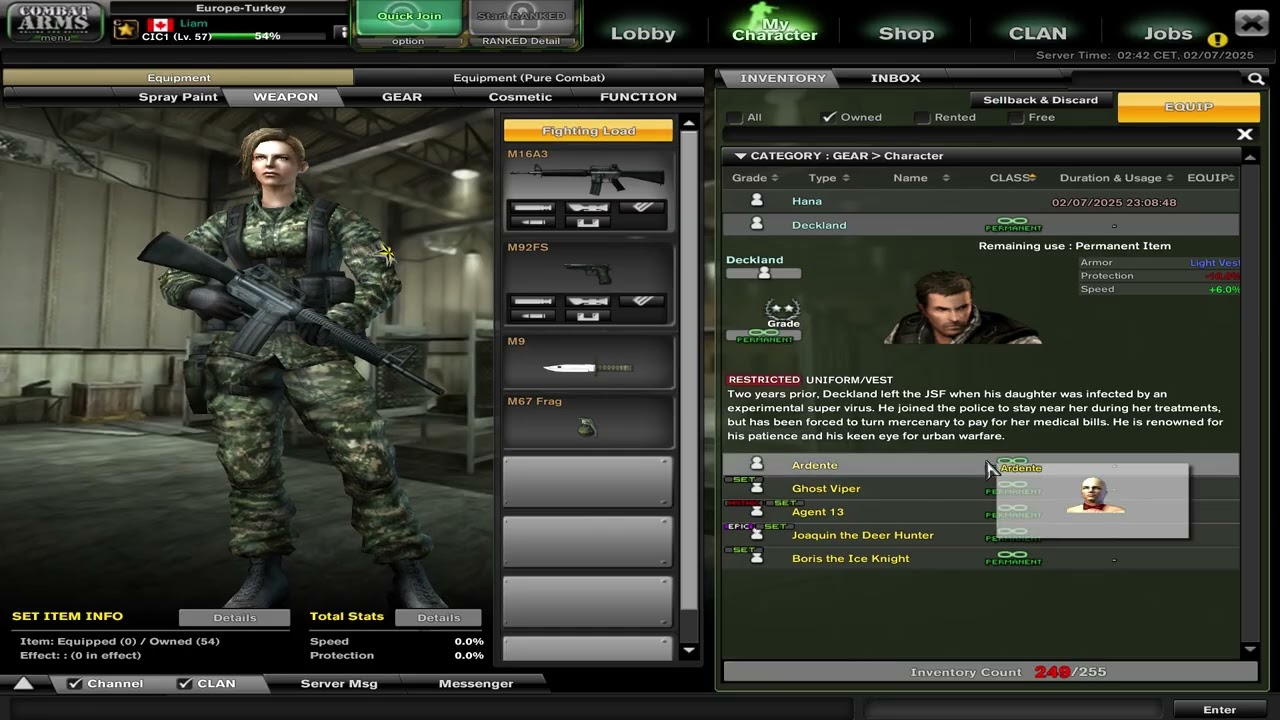Click the Canada flag beside Liam

(x=160, y=24)
